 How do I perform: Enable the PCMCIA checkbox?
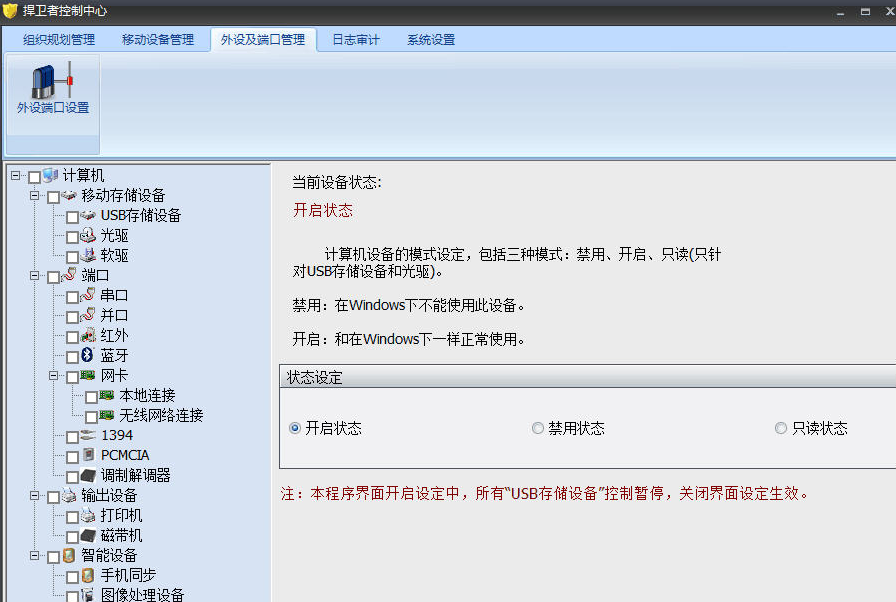click(72, 455)
